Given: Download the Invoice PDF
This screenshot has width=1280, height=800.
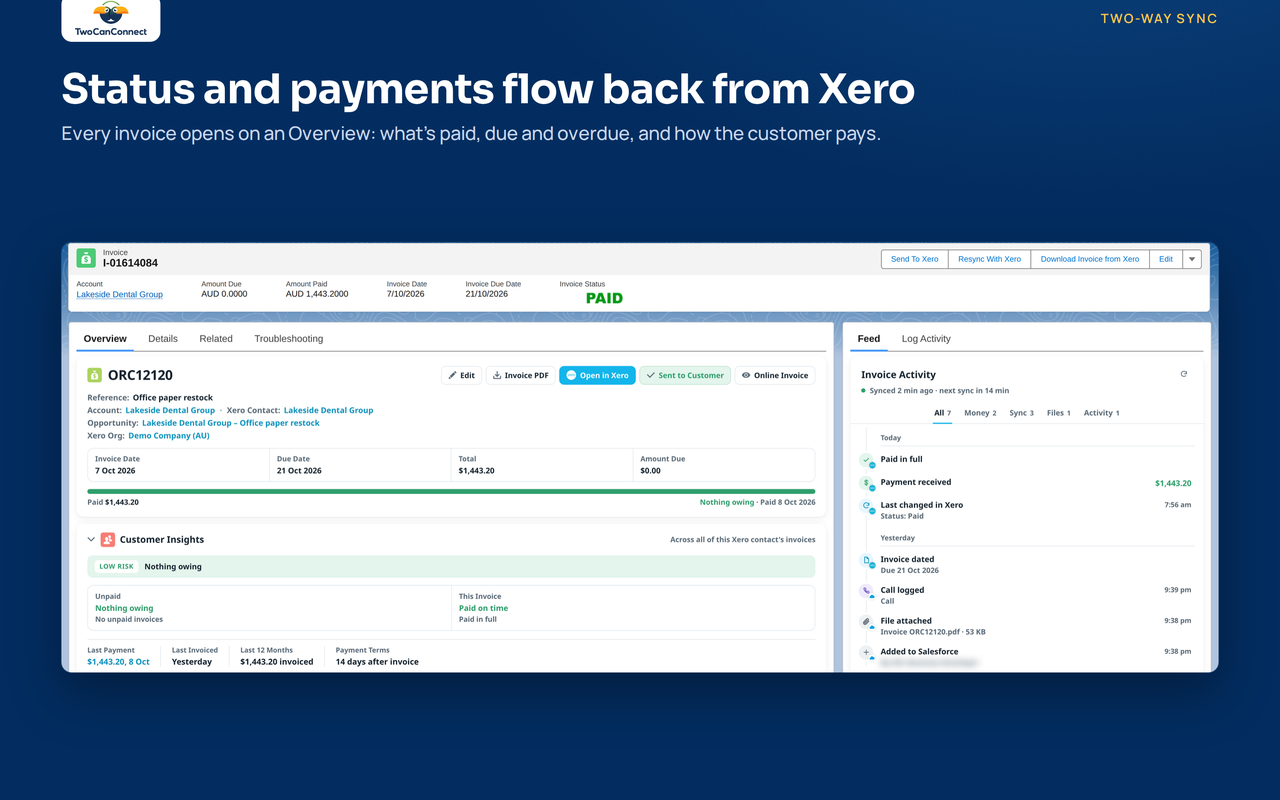Looking at the screenshot, I should coord(521,375).
